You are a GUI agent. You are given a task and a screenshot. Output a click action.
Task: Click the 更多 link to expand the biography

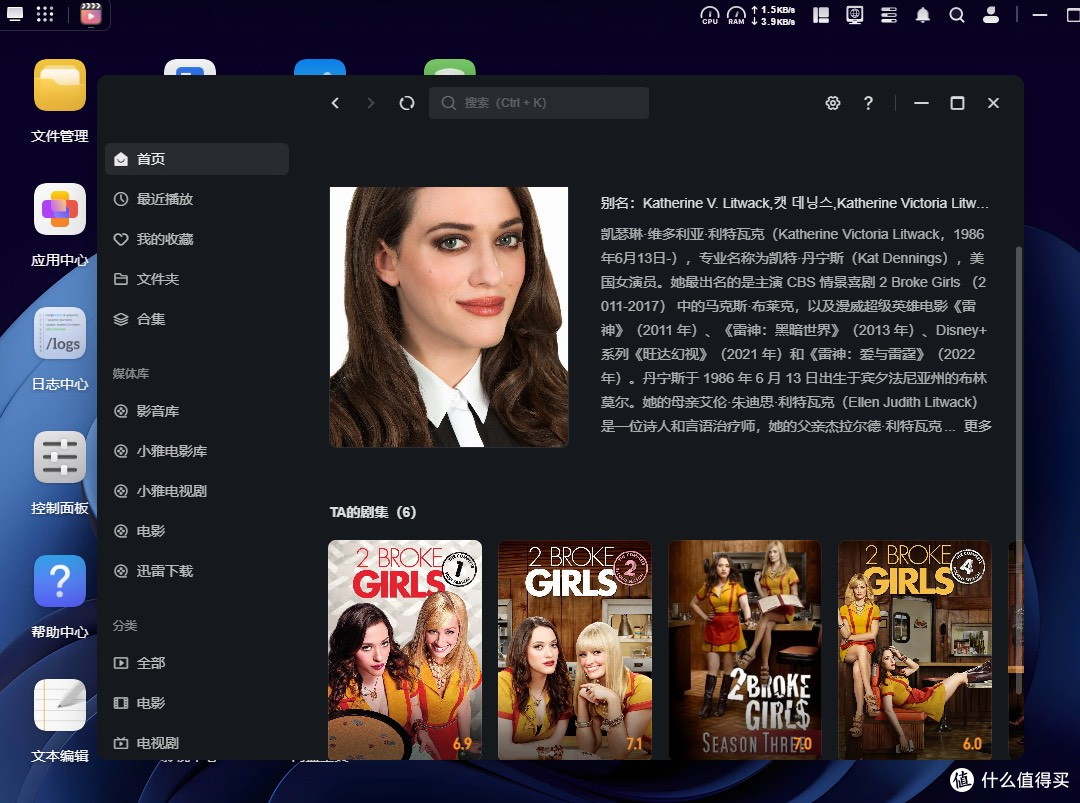point(977,426)
